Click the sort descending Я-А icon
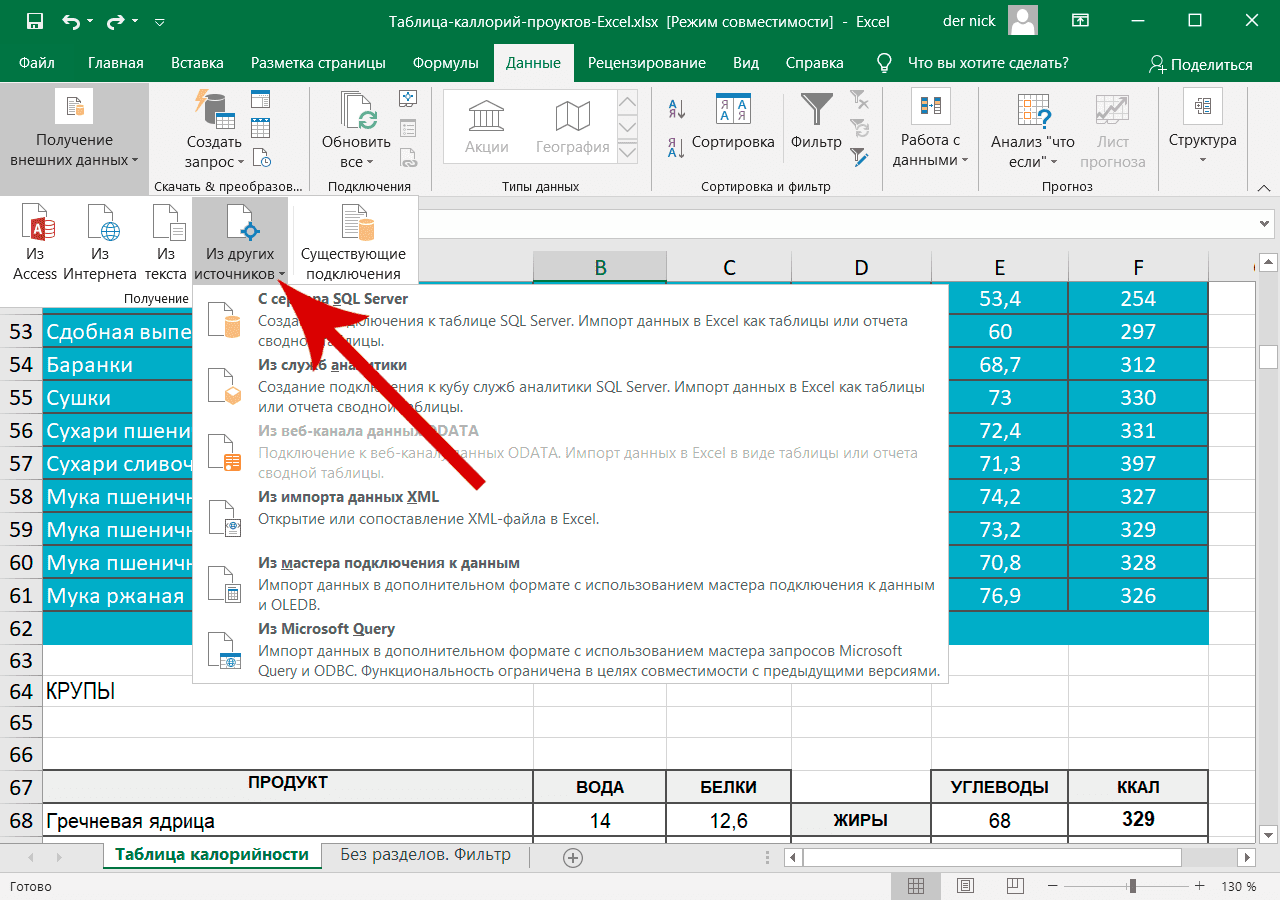The image size is (1280, 900). tap(676, 147)
